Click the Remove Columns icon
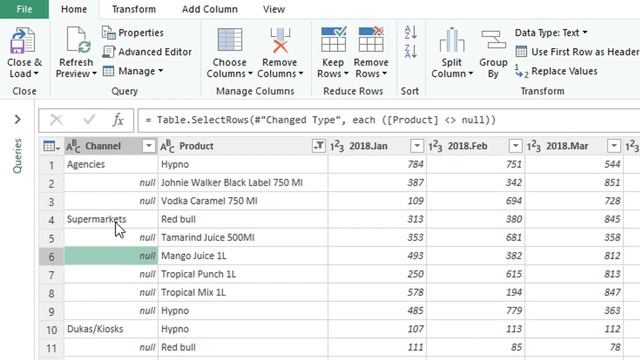The image size is (640, 360). point(280,40)
